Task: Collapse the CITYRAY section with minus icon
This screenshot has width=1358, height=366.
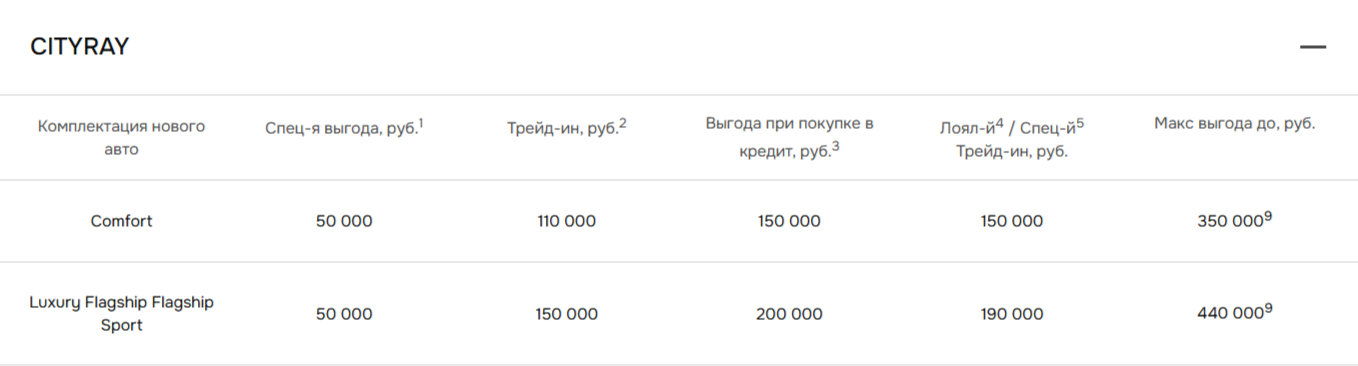Action: coord(1312,47)
